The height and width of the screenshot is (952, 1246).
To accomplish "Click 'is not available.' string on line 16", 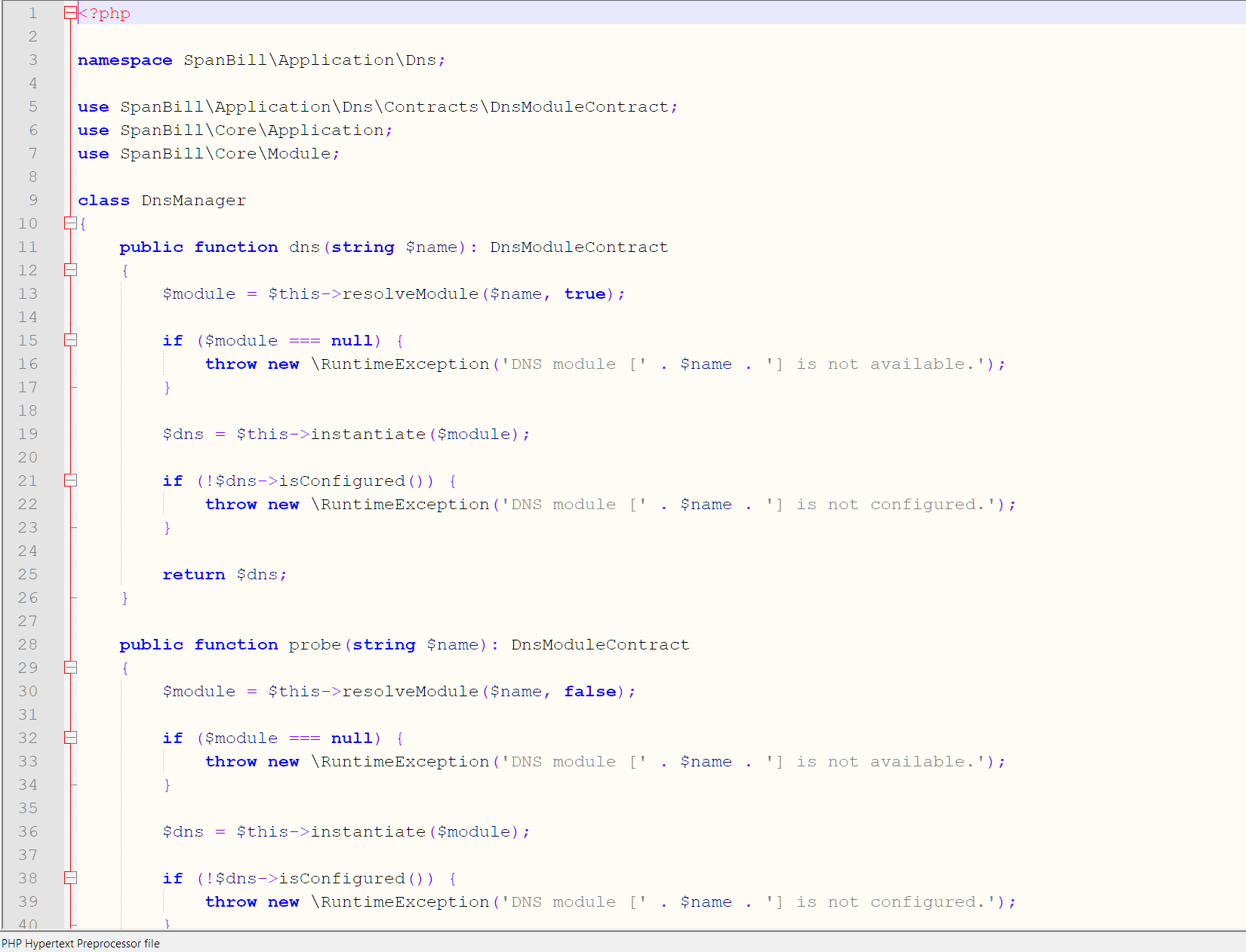I will [881, 364].
